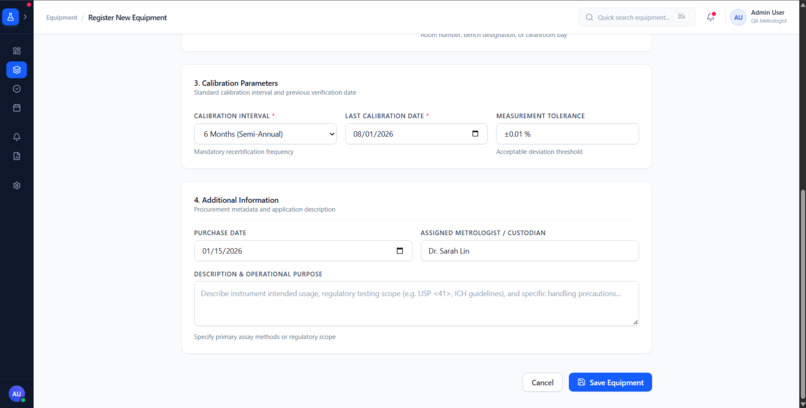The image size is (806, 408).
Task: Click the Last Calibration Date field
Action: coord(416,134)
